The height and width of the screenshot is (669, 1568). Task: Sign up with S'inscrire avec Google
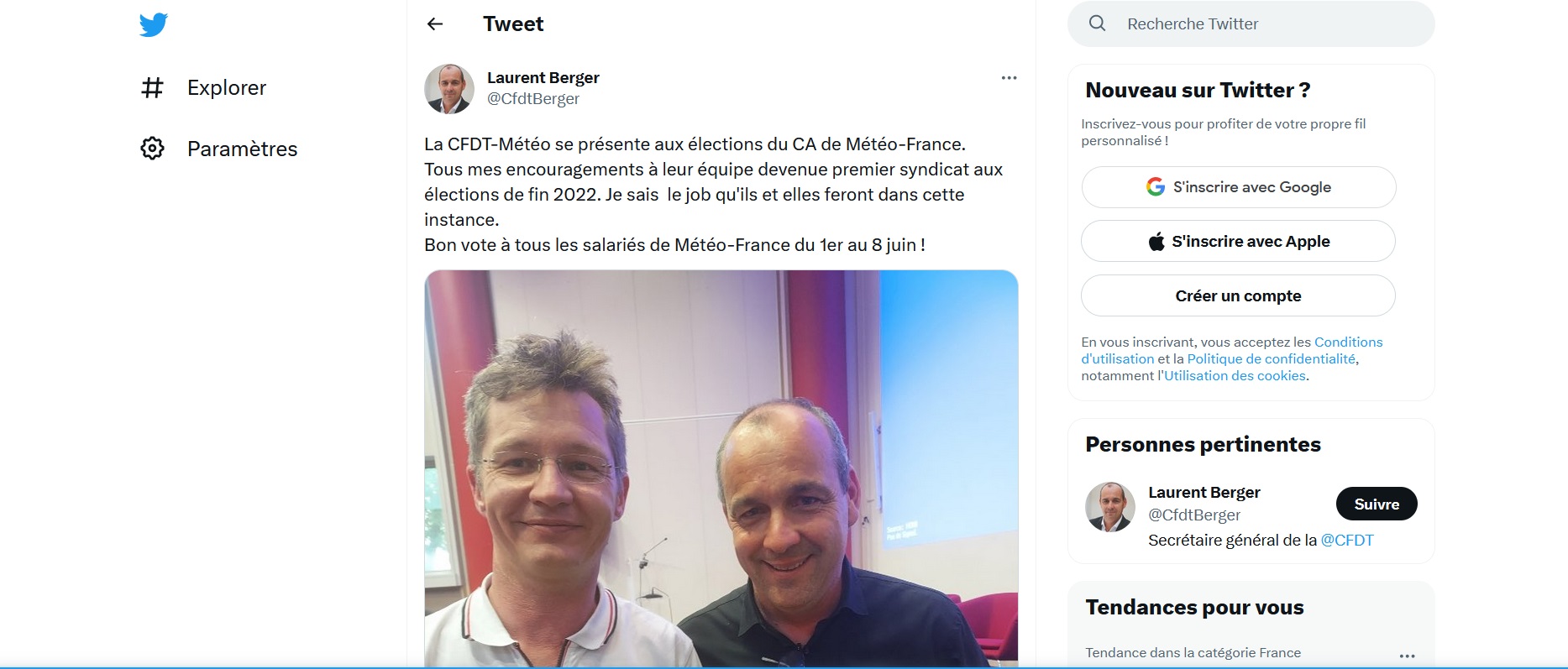1239,187
